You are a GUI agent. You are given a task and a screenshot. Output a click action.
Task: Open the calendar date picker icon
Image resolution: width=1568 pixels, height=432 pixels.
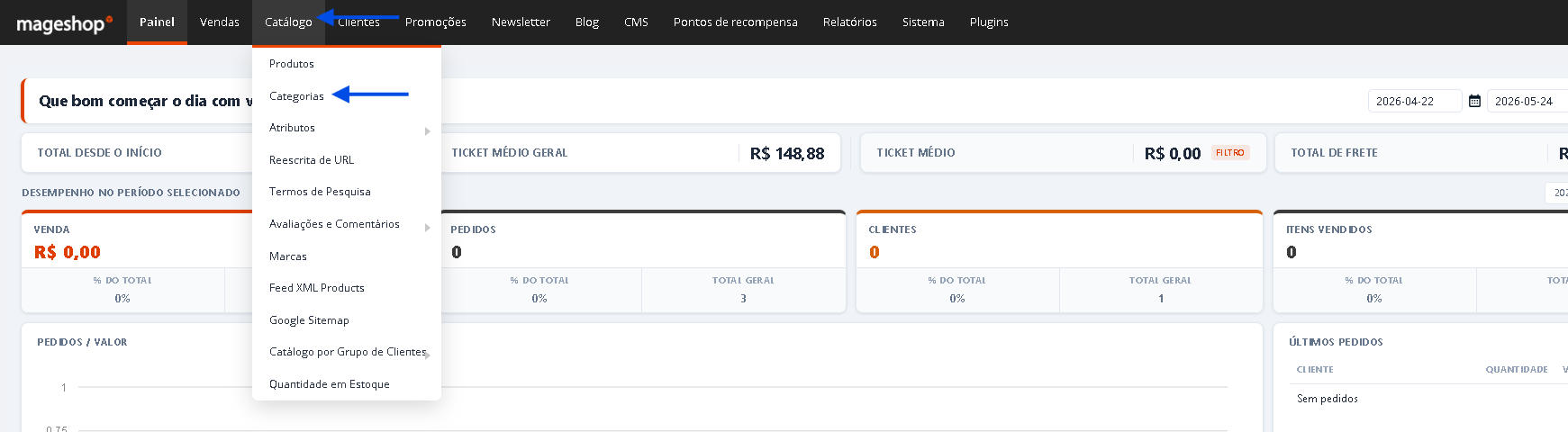coord(1474,101)
